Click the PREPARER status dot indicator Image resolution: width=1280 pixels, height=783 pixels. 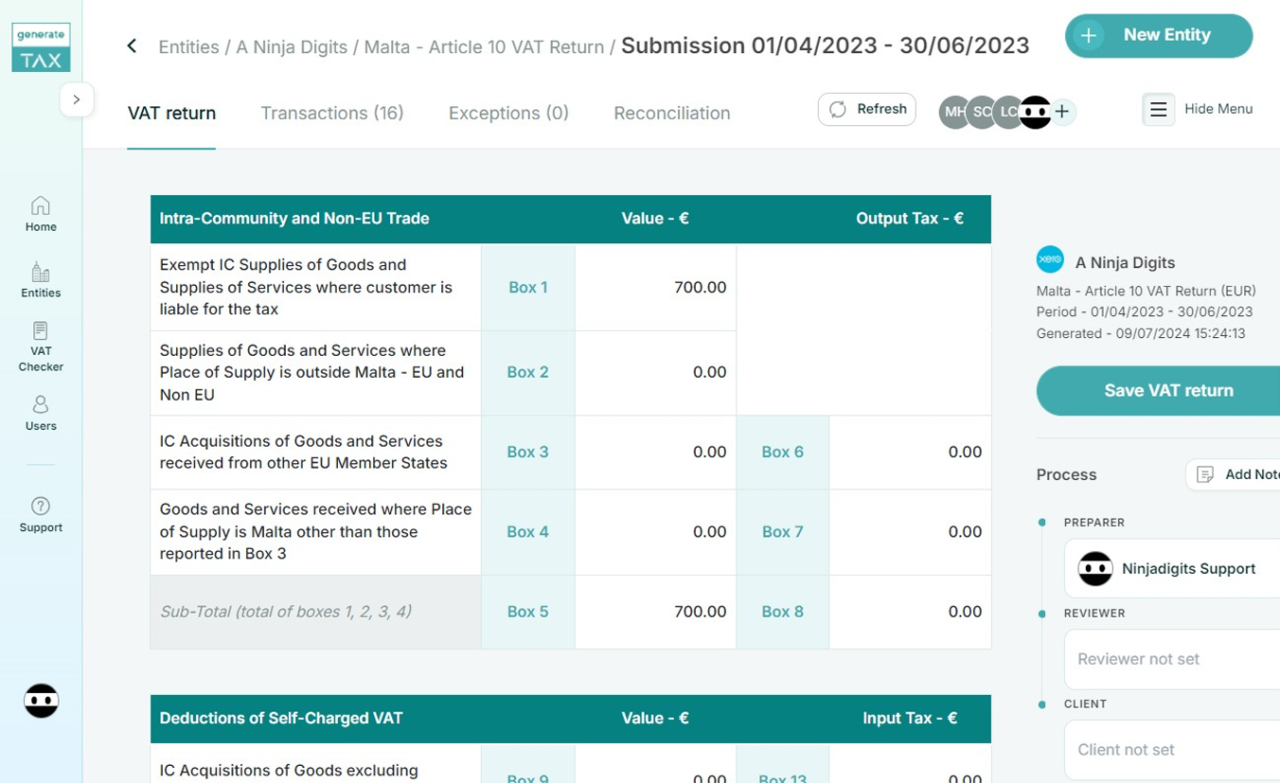click(1040, 521)
